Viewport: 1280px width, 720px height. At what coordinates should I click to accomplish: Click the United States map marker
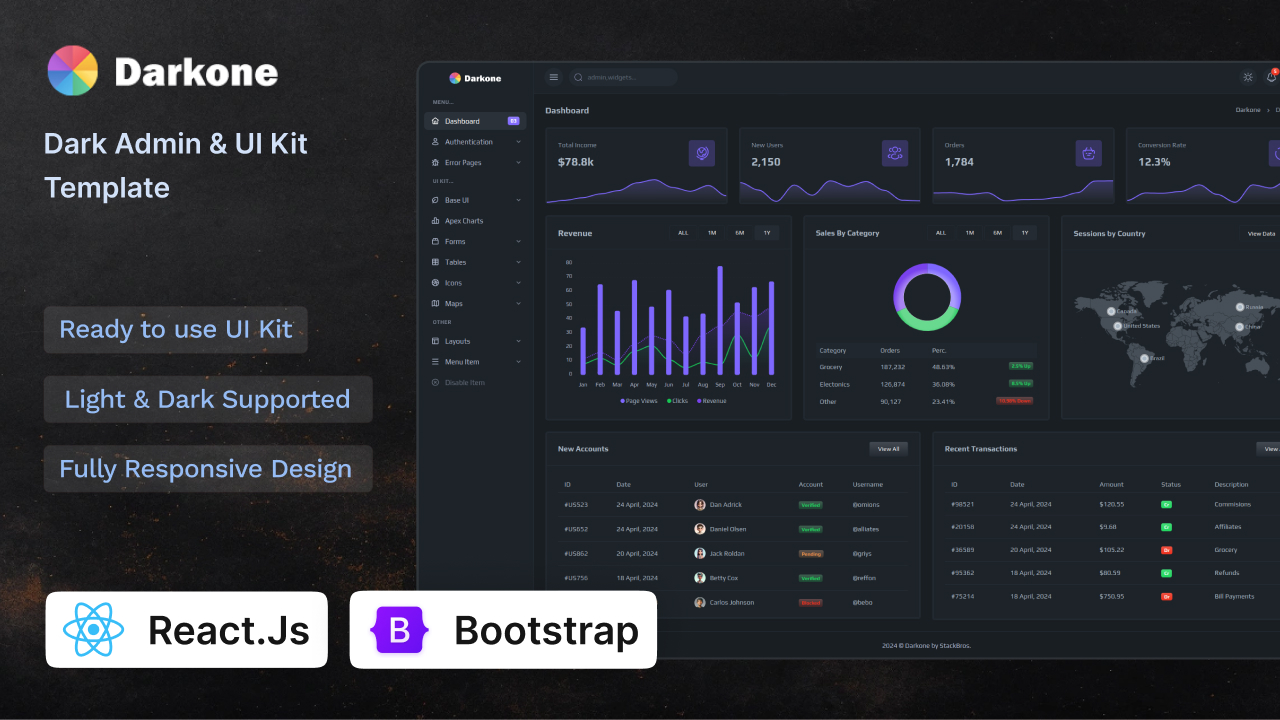[x=1117, y=326]
